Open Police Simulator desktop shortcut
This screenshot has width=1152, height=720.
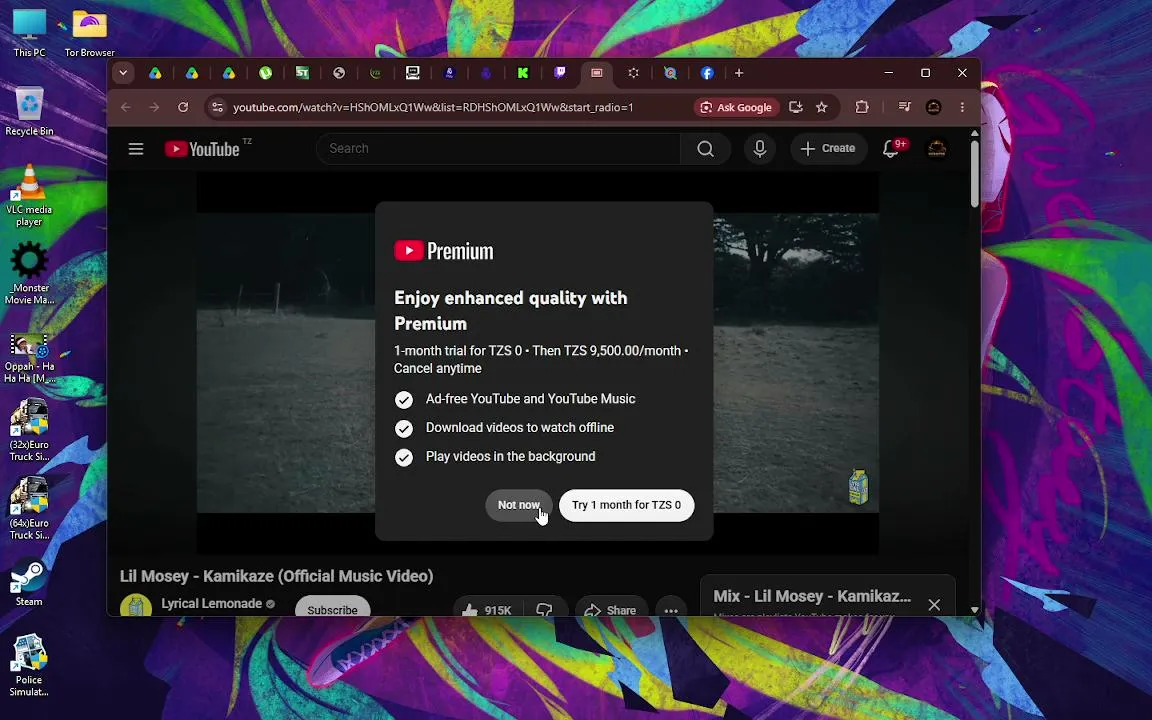[29, 666]
